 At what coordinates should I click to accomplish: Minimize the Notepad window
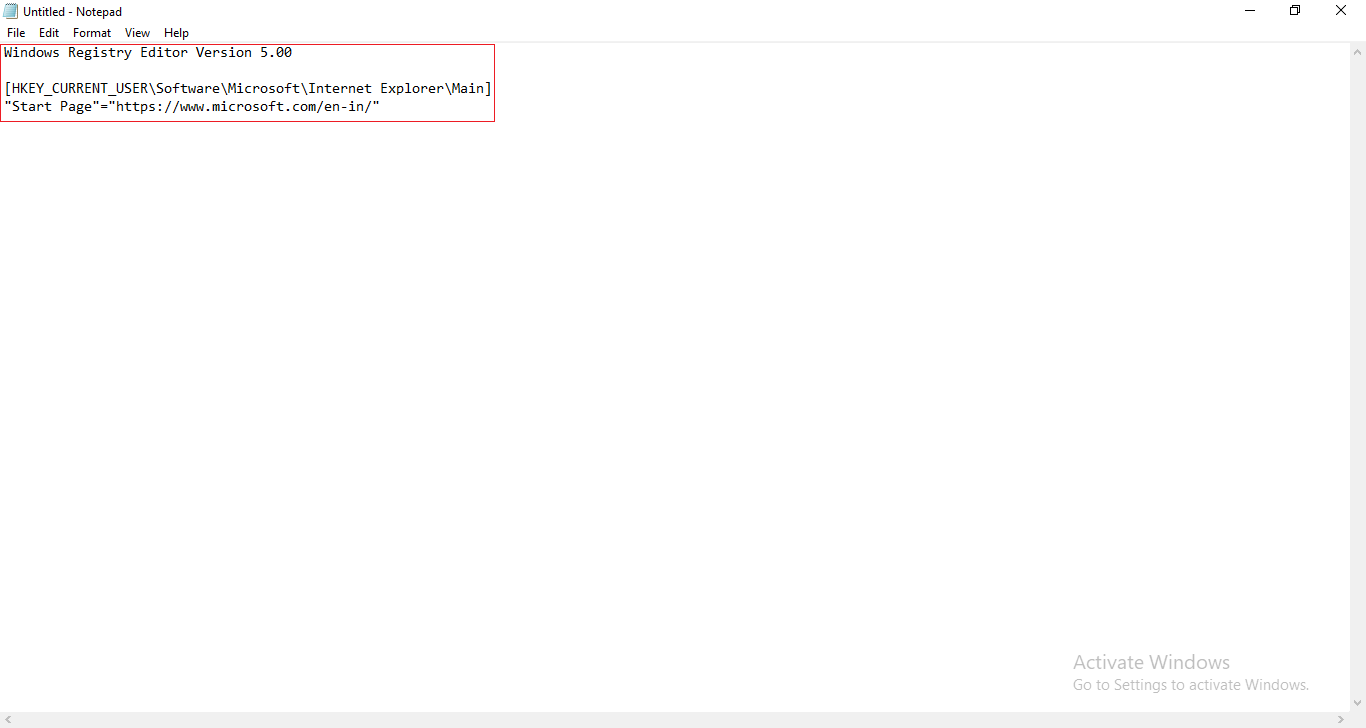(x=1250, y=11)
